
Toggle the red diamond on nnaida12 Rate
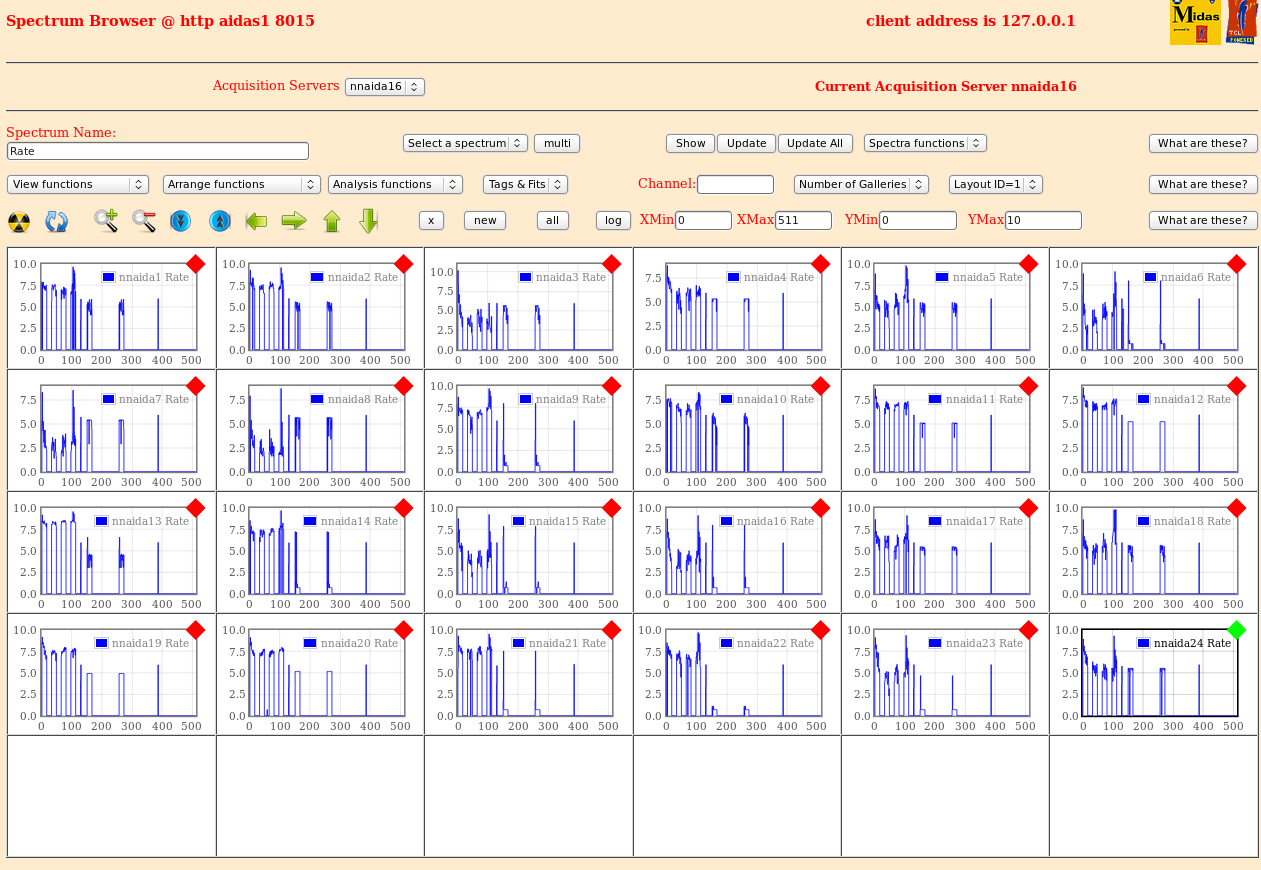1237,386
